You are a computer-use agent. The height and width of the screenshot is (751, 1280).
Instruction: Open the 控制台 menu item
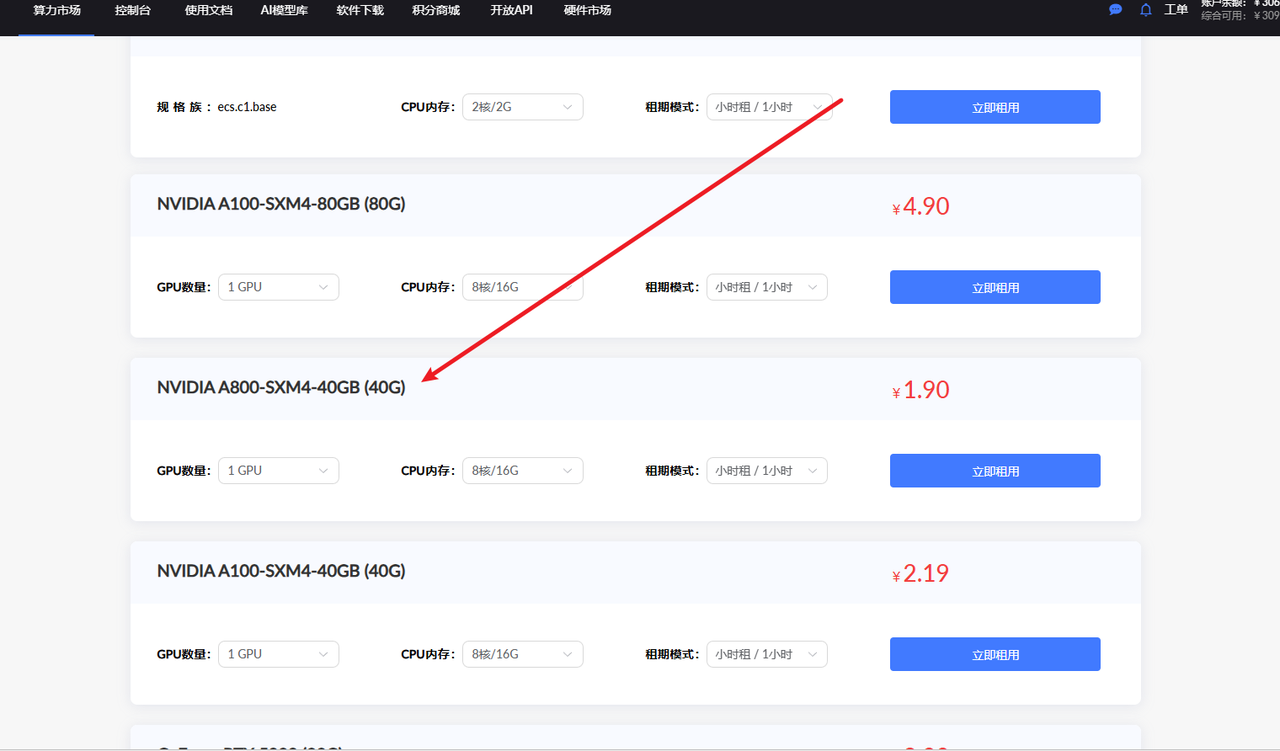(x=132, y=11)
